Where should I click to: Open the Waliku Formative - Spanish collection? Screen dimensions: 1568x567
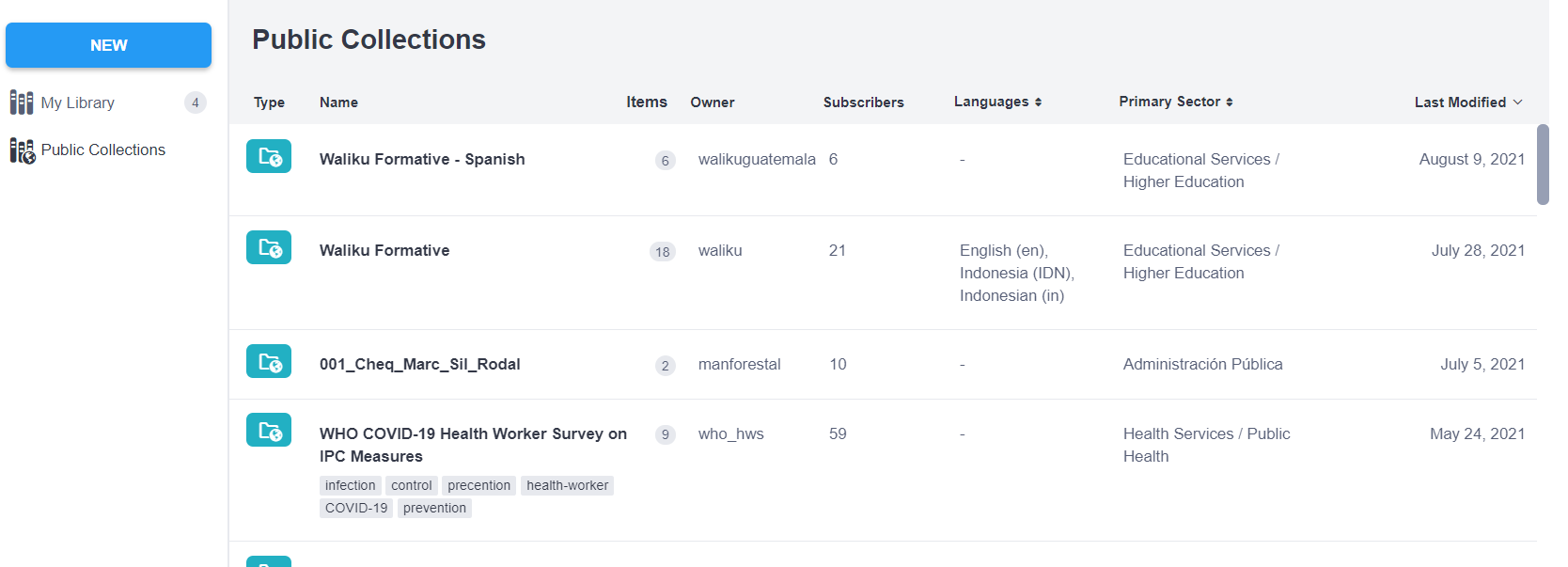[422, 159]
